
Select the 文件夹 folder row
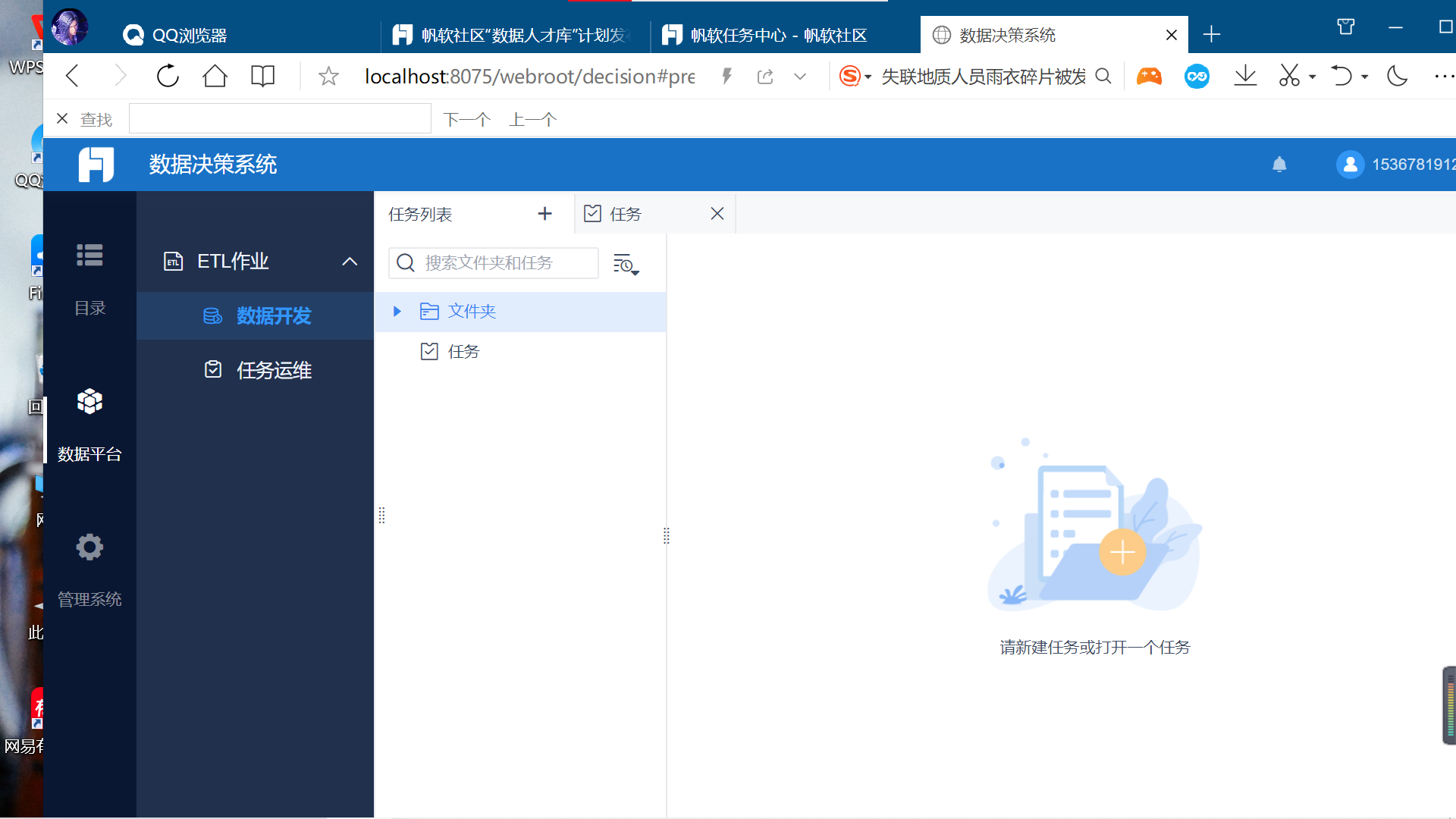(520, 312)
